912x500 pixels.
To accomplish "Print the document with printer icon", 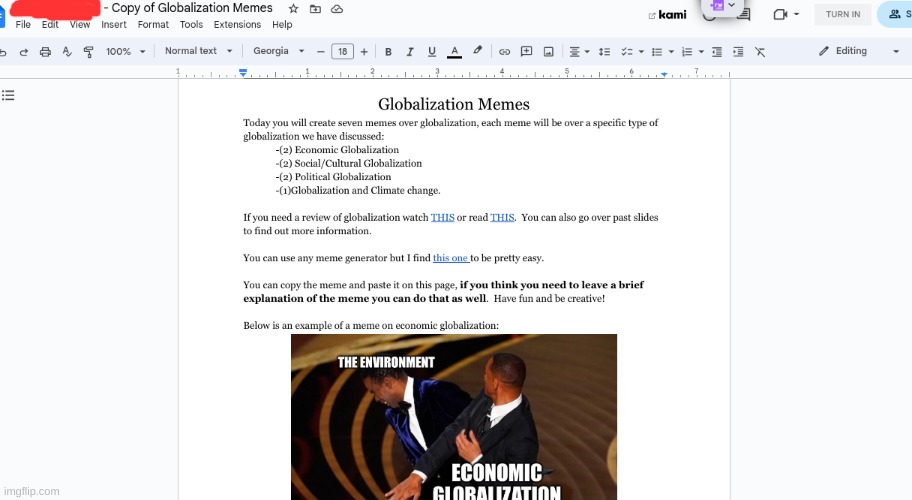I will click(45, 52).
